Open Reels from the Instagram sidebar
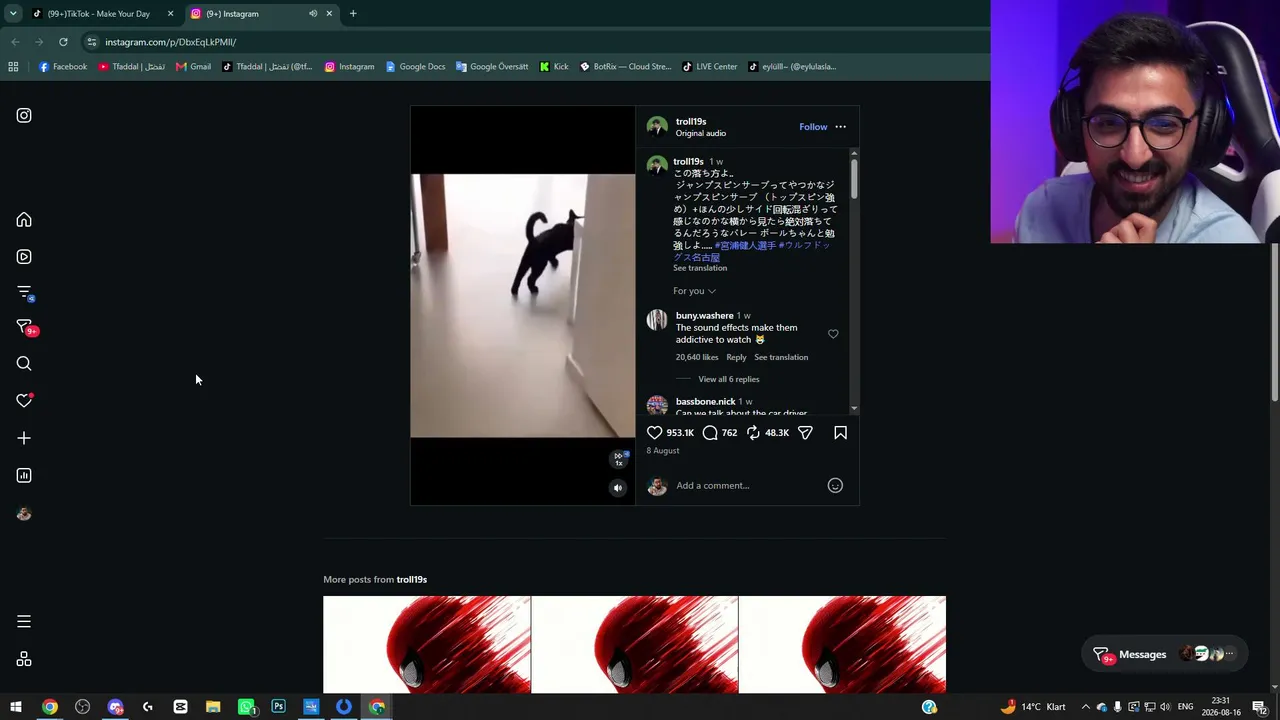This screenshot has height=720, width=1280. coord(24,257)
